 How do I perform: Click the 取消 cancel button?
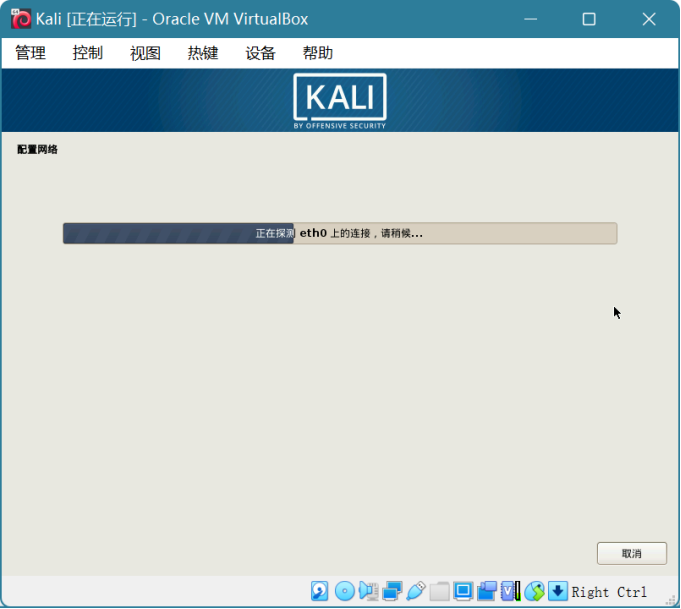coord(631,553)
